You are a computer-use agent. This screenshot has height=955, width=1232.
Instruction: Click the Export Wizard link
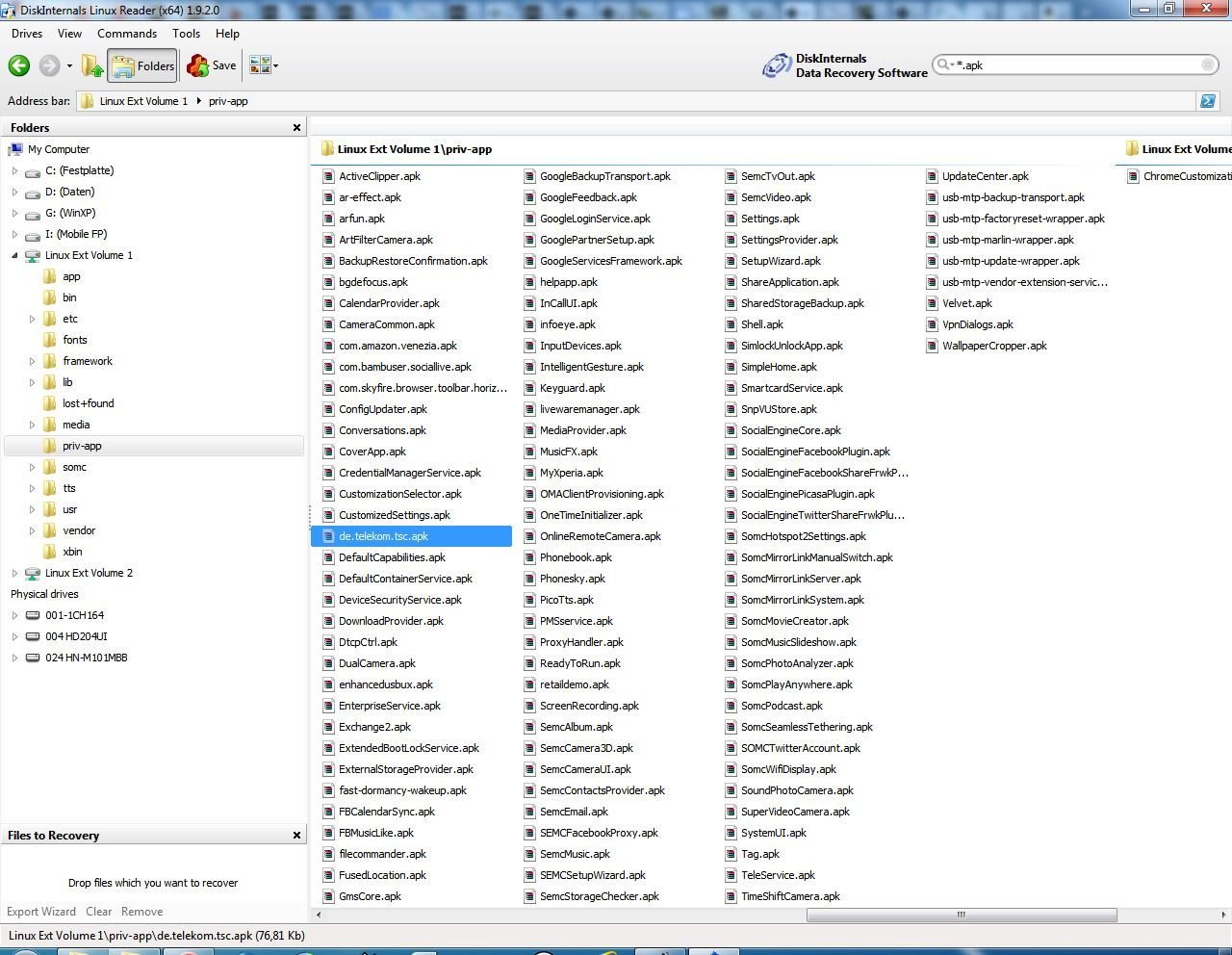(41, 912)
